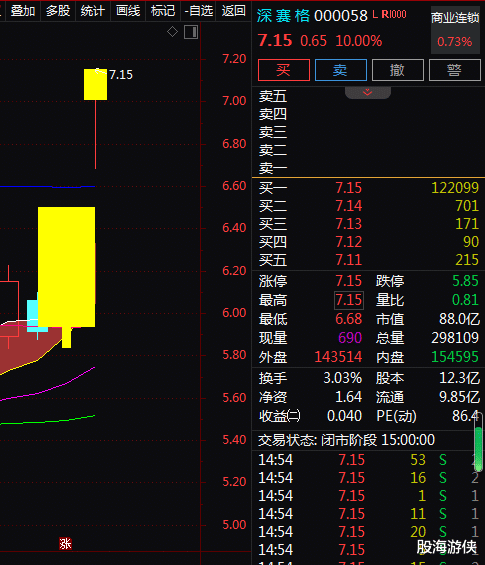This screenshot has height=565, width=485.
Task: Click the green scrollbar on trade list
Action: point(478,449)
